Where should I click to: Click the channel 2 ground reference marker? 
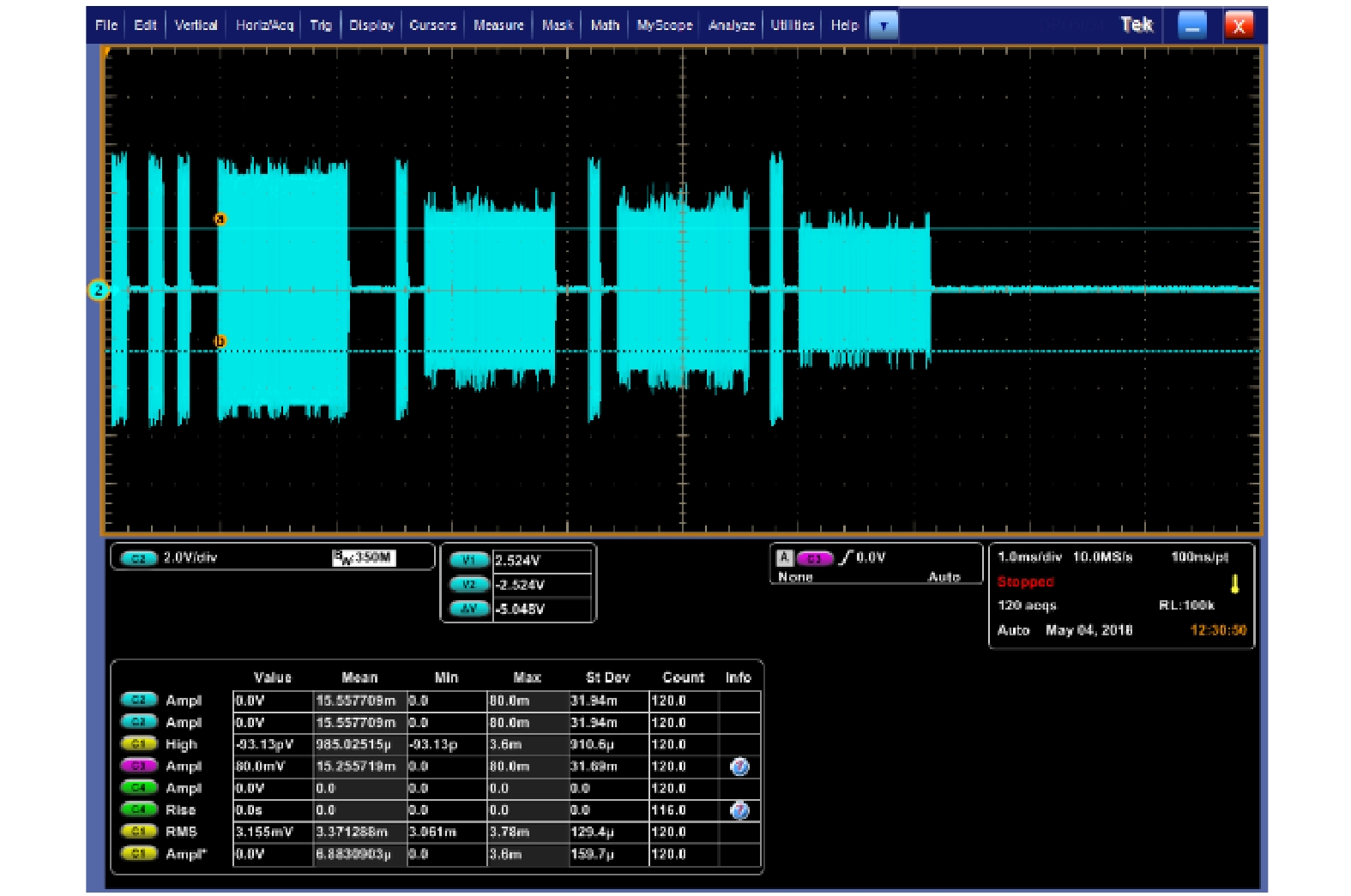(x=99, y=291)
